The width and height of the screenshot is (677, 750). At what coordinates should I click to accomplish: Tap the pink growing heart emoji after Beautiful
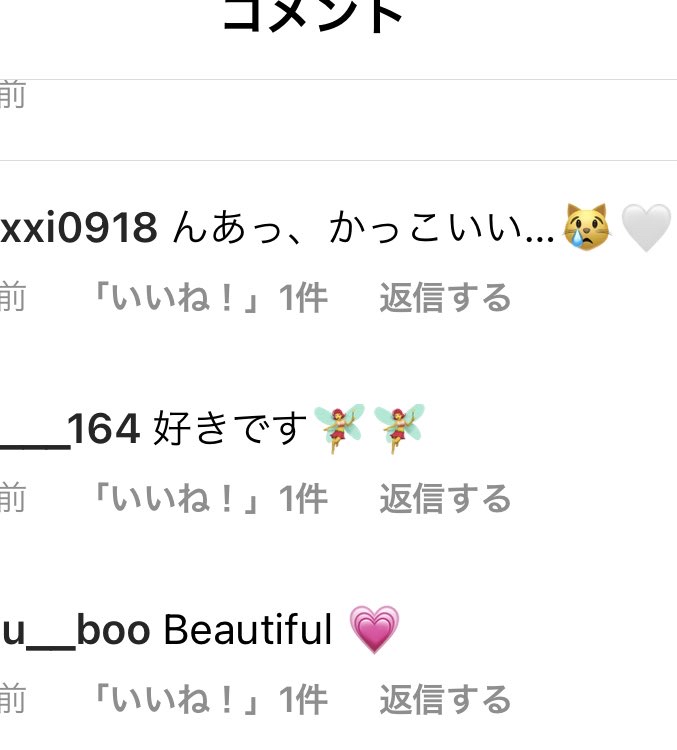coord(375,629)
